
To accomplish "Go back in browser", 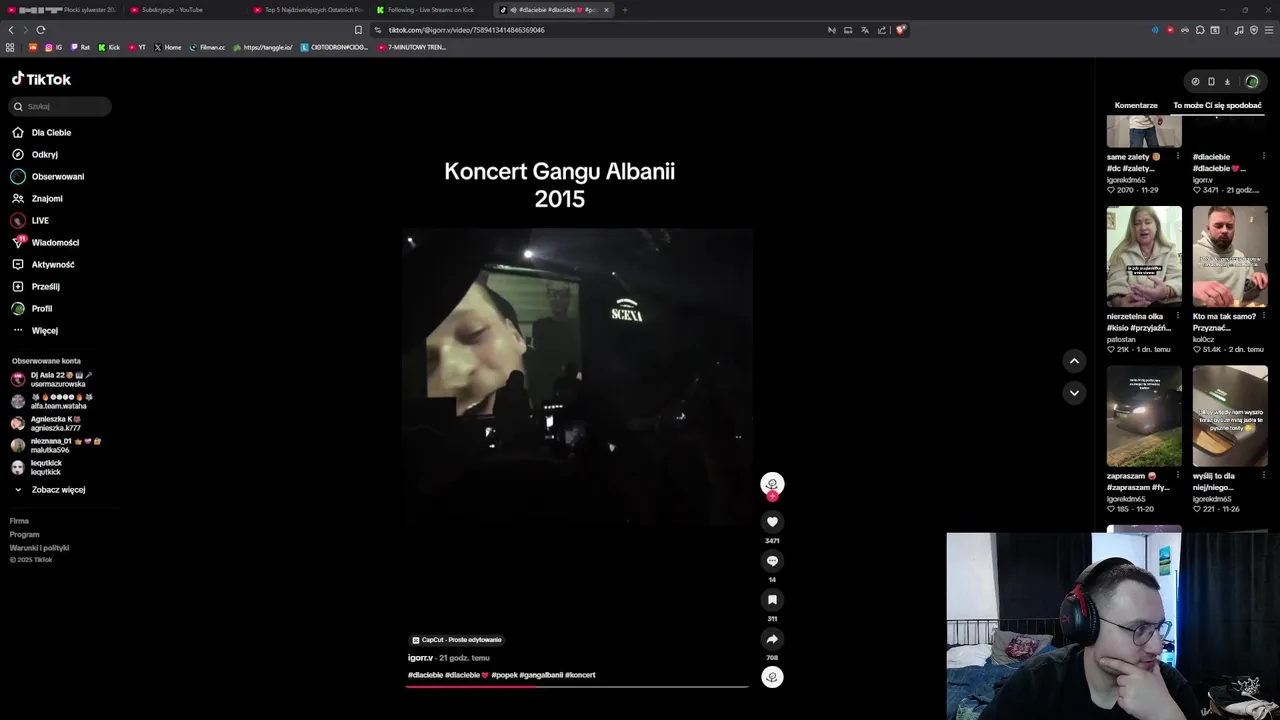I will click(11, 30).
